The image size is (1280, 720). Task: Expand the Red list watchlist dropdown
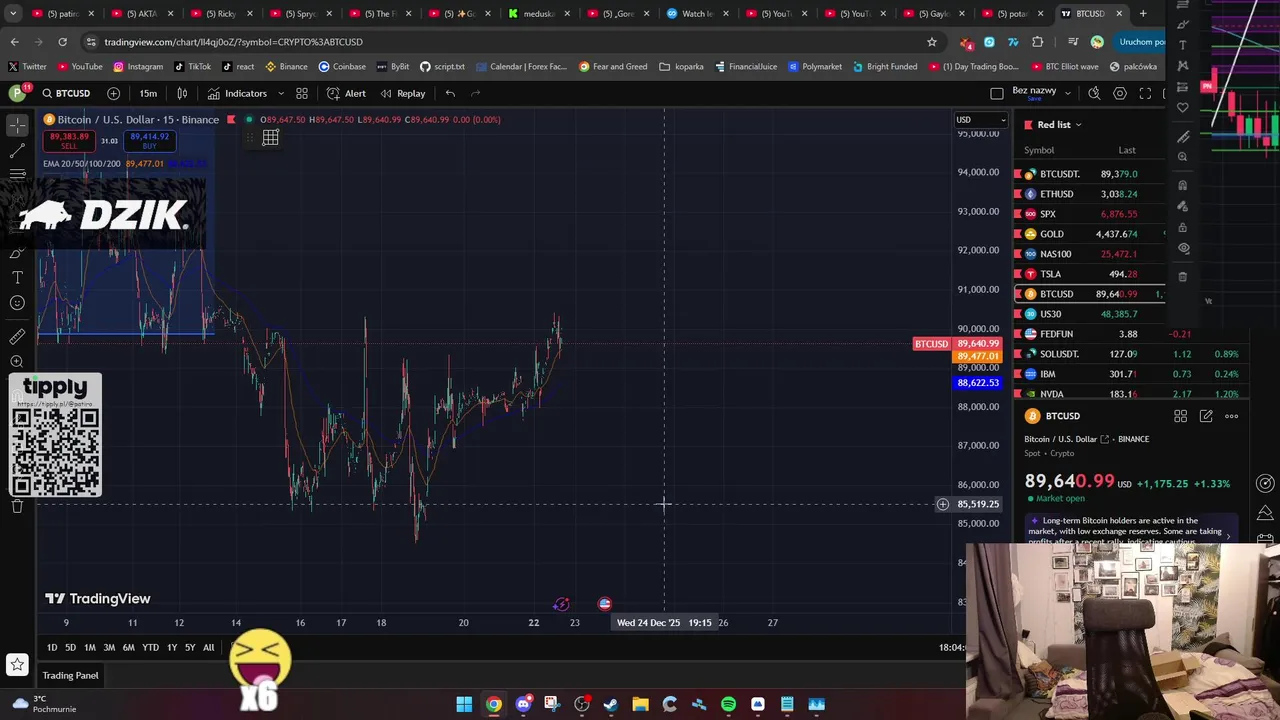[1059, 125]
